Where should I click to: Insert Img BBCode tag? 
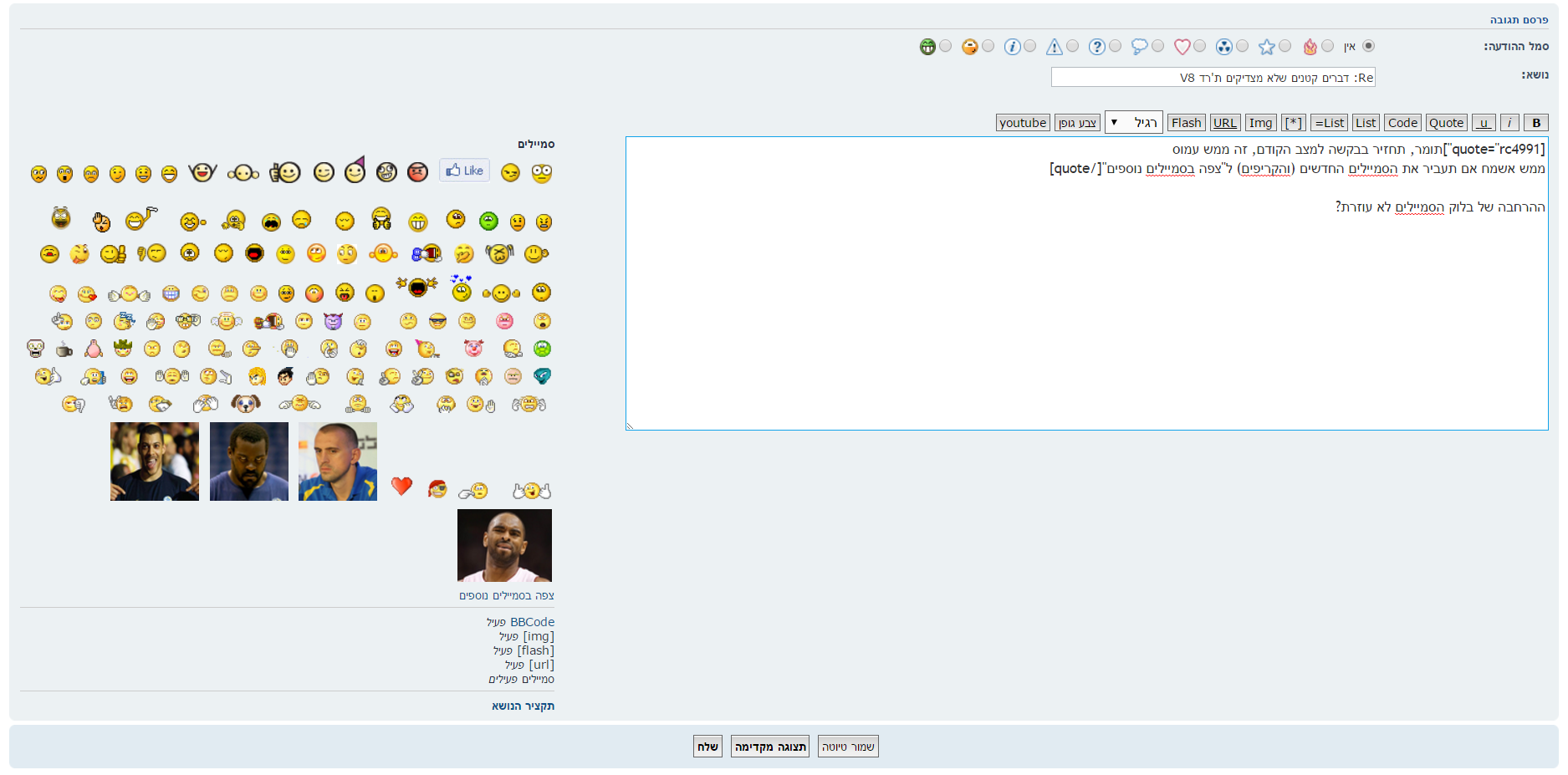(x=1260, y=123)
